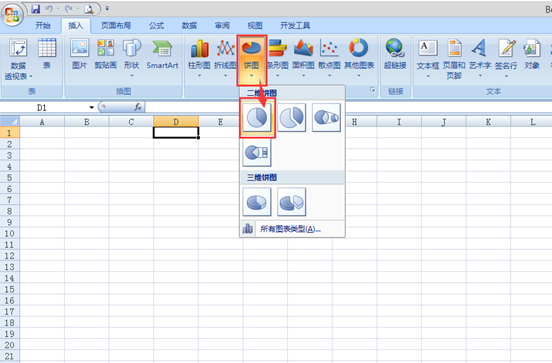Select the 2-D pie chart type
This screenshot has width=552, height=363.
pyautogui.click(x=257, y=117)
